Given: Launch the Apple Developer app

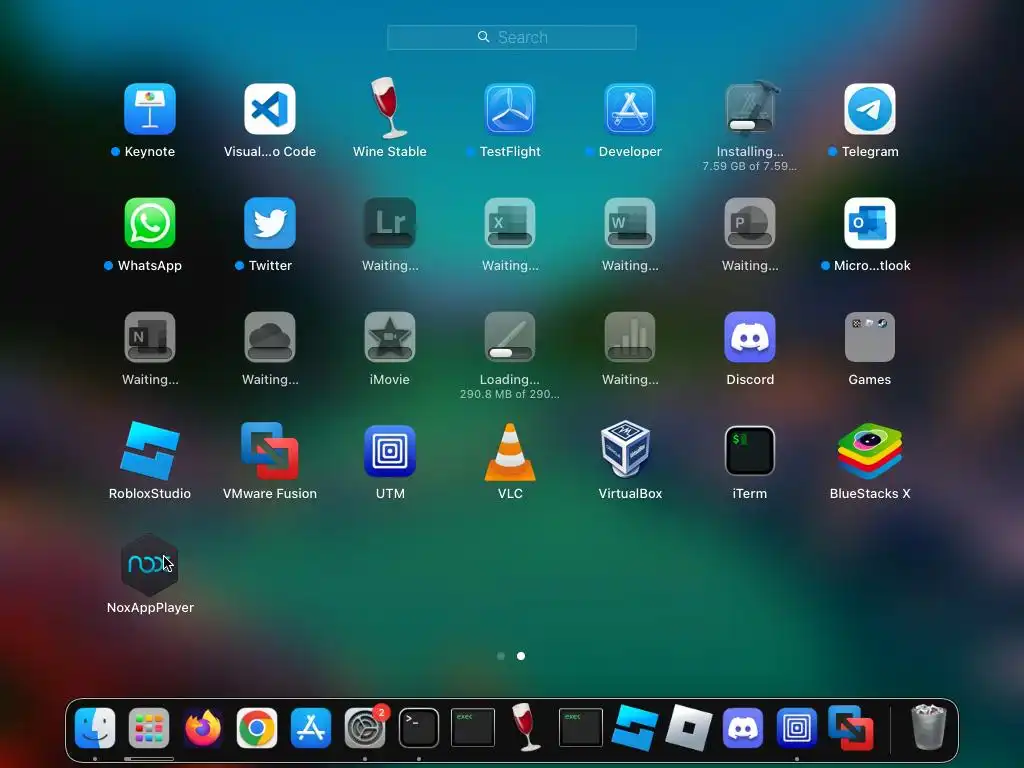Looking at the screenshot, I should pos(630,109).
